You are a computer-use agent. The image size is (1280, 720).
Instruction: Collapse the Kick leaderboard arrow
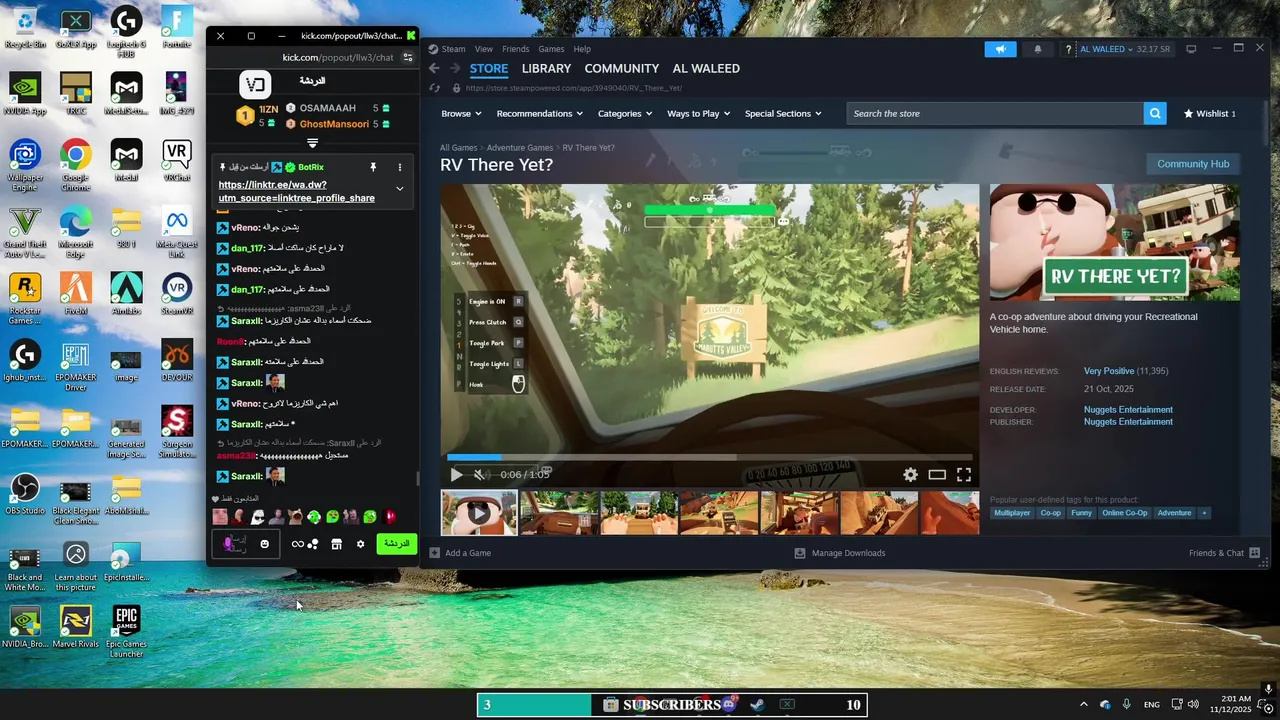(x=312, y=143)
